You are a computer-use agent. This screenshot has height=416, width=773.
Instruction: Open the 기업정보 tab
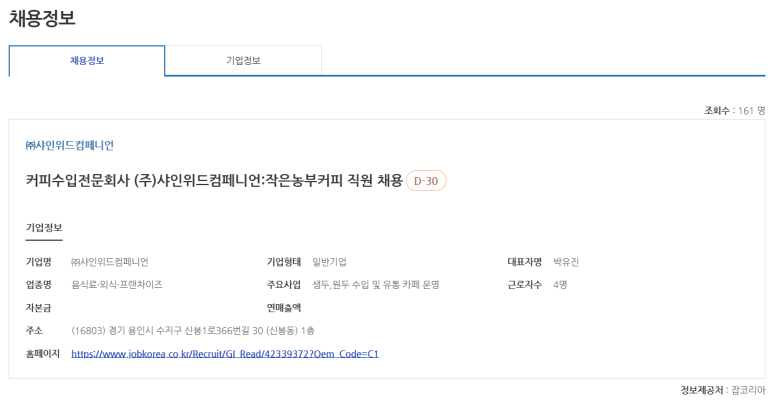(x=243, y=61)
